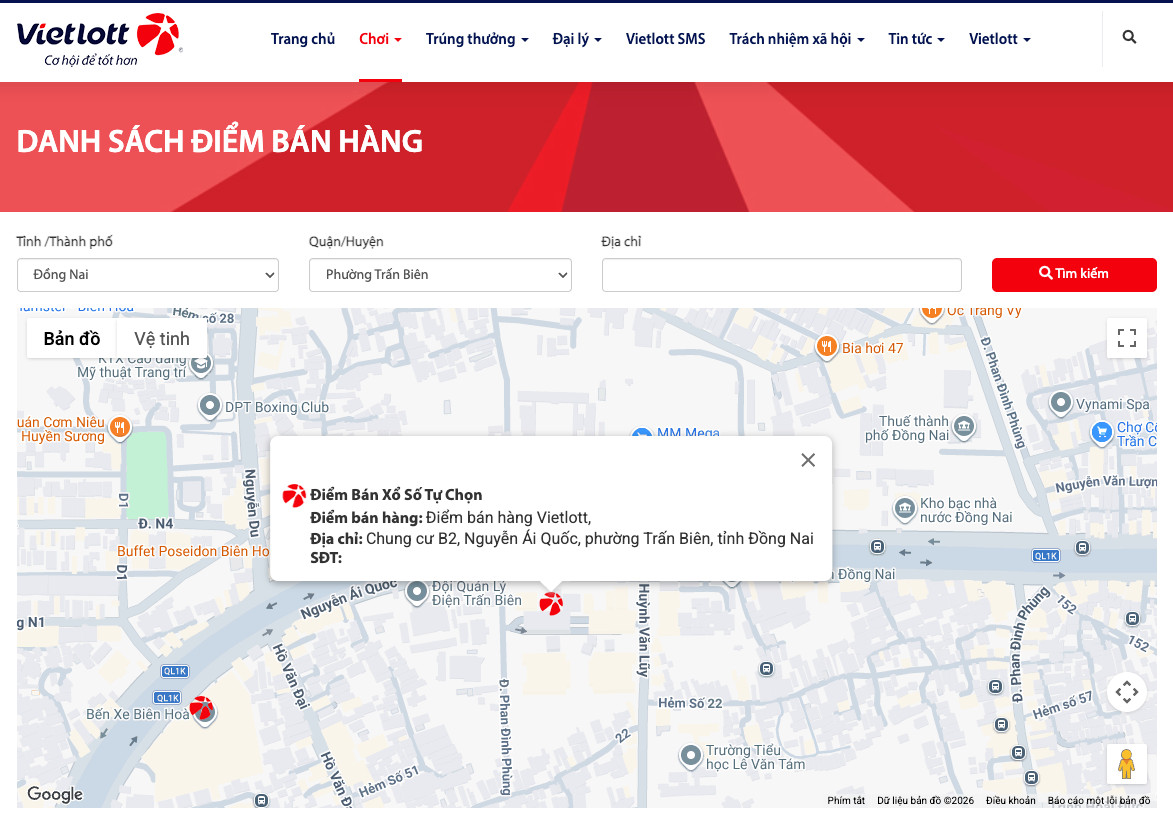The image size is (1173, 830).
Task: Click Trường Tiểu học Lê Văn Tám pin
Action: (x=690, y=756)
